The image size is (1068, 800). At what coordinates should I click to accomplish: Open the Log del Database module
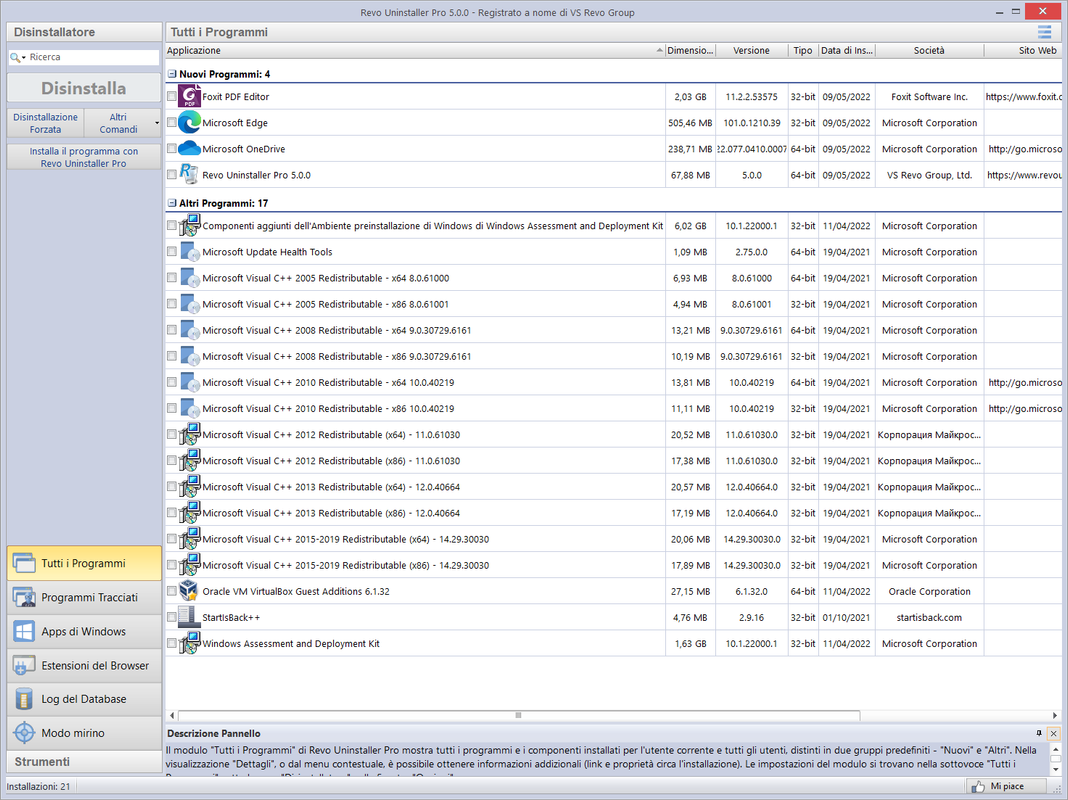pos(84,699)
